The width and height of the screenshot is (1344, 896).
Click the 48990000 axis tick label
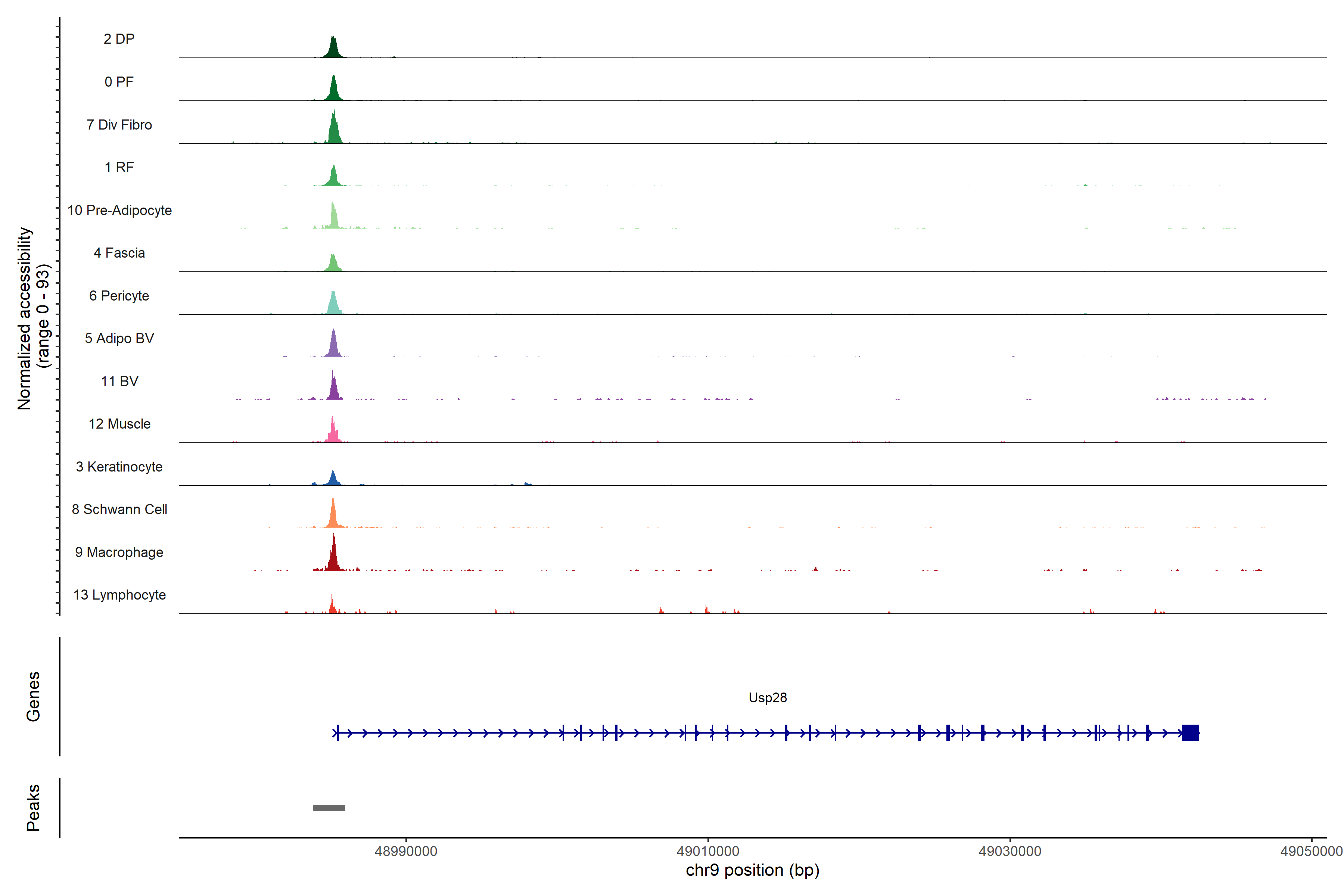pos(406,851)
